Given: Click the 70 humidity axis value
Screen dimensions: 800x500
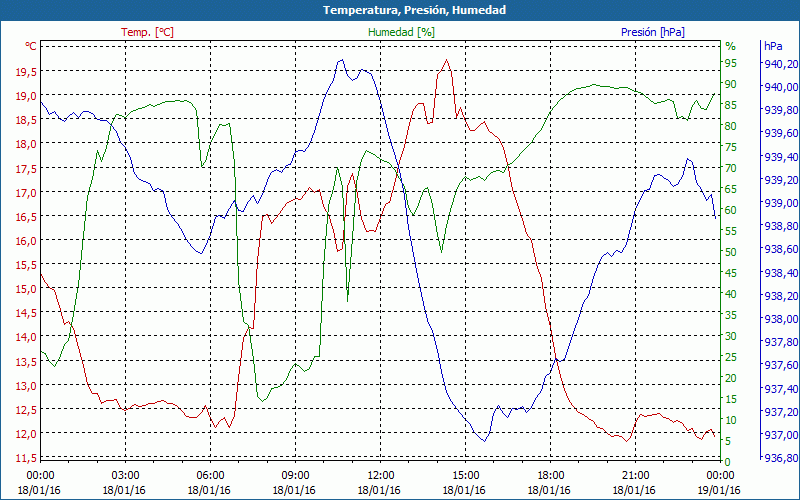Looking at the screenshot, I should click(x=731, y=168).
